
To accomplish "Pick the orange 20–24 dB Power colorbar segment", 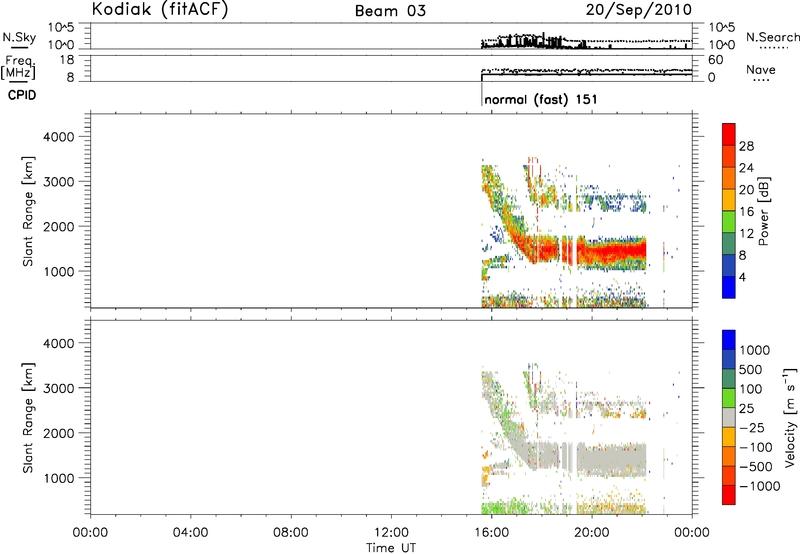I will (x=729, y=178).
